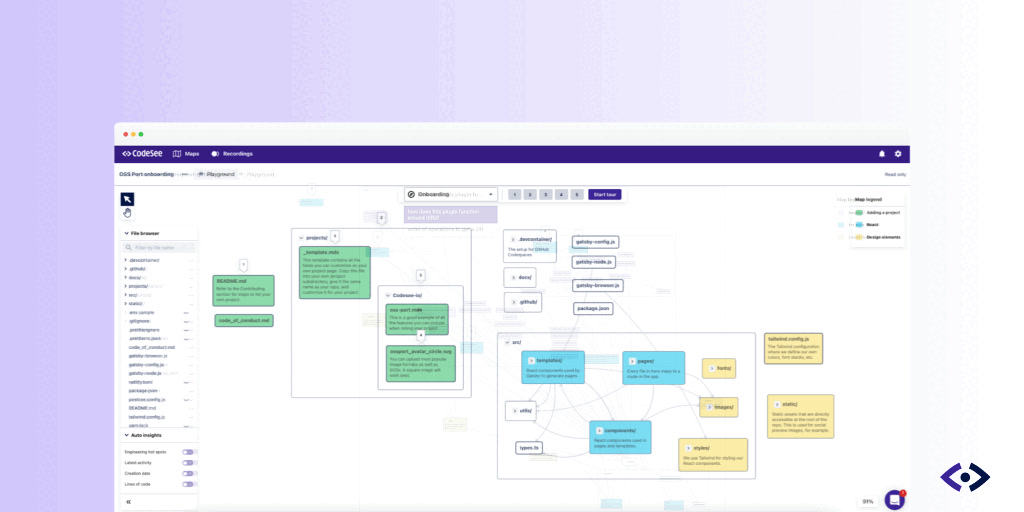Select tailwind.config.js map node
Viewport: 1024px width, 512px height.
(793, 349)
